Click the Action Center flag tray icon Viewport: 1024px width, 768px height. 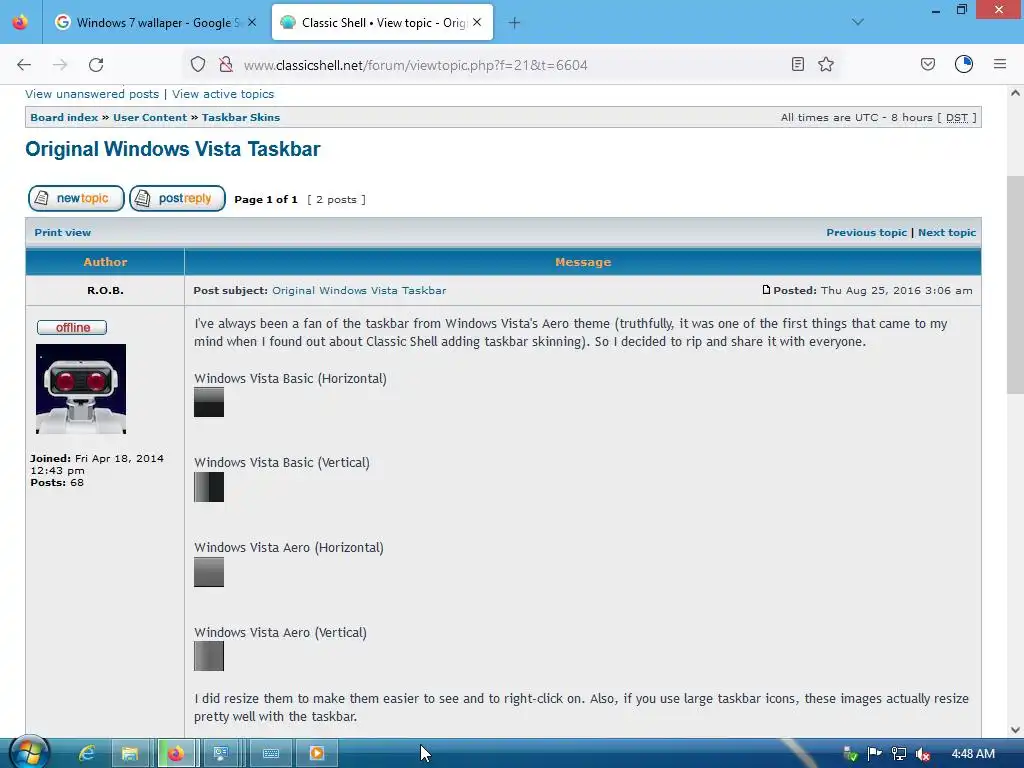pyautogui.click(x=874, y=754)
